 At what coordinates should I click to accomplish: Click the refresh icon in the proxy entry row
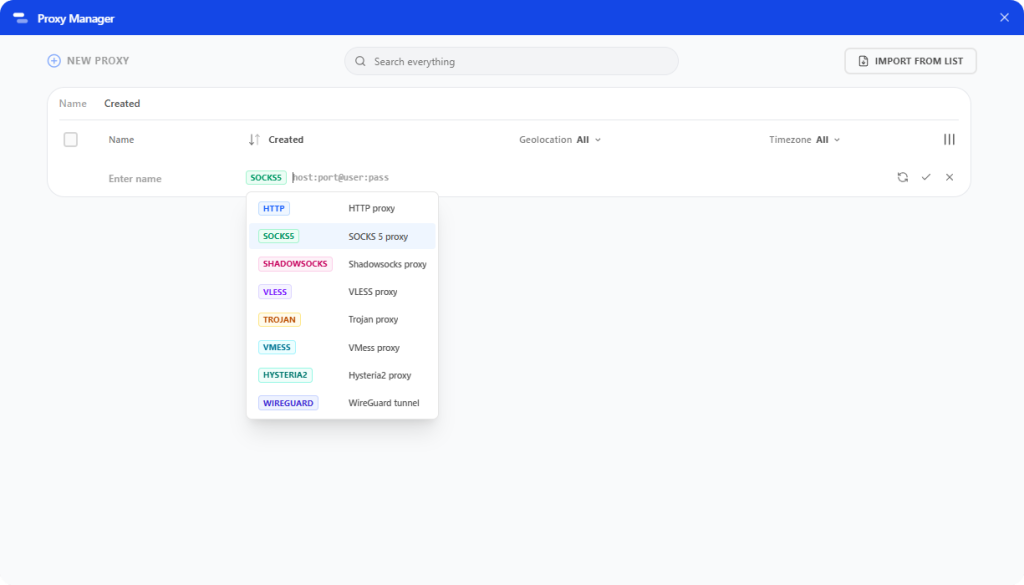[x=903, y=177]
